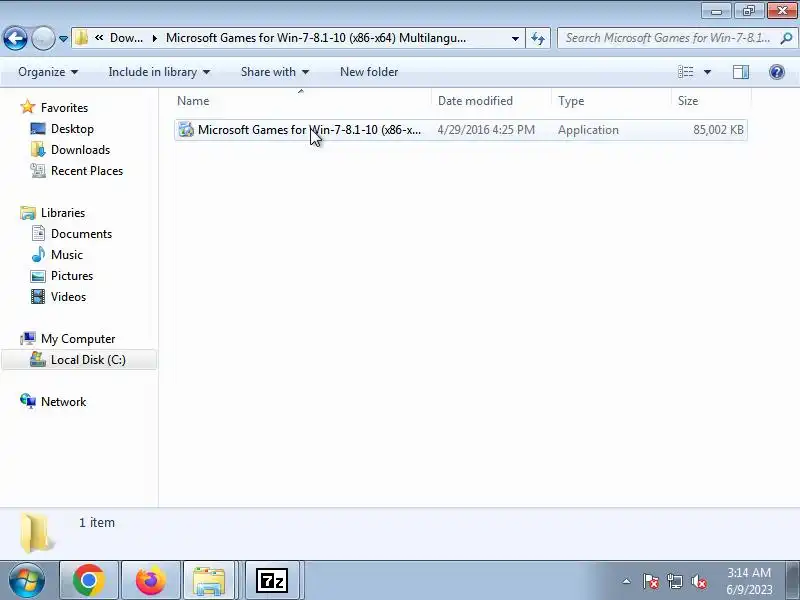
Task: Click the greyed Forward arrow button
Action: click(x=43, y=38)
